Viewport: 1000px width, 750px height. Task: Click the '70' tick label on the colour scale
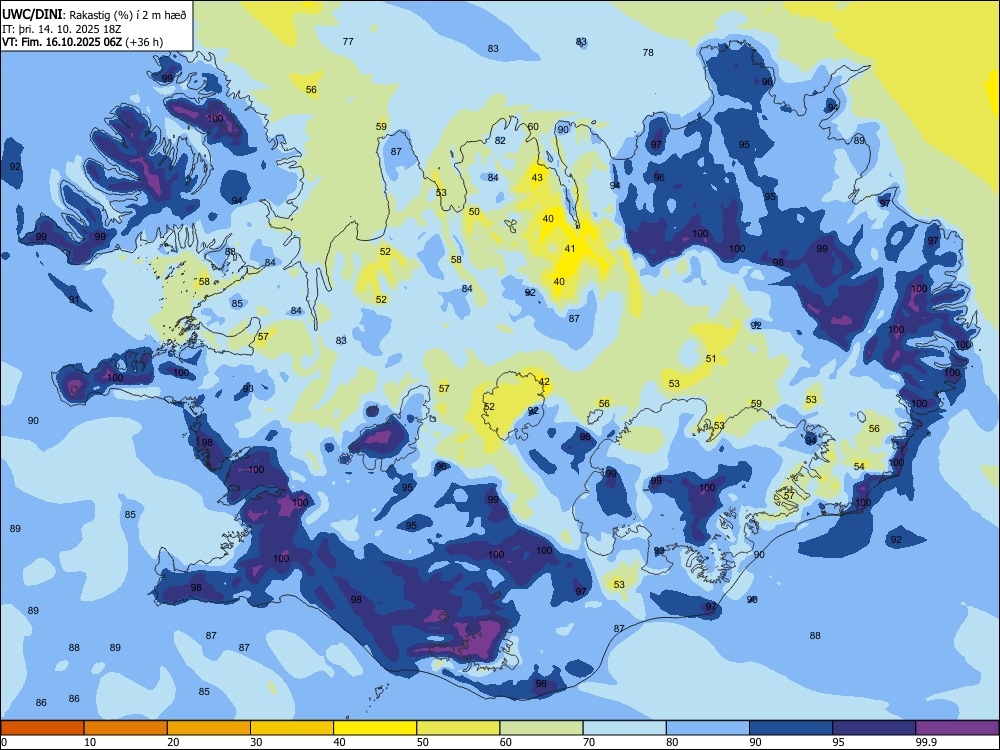pyautogui.click(x=589, y=742)
